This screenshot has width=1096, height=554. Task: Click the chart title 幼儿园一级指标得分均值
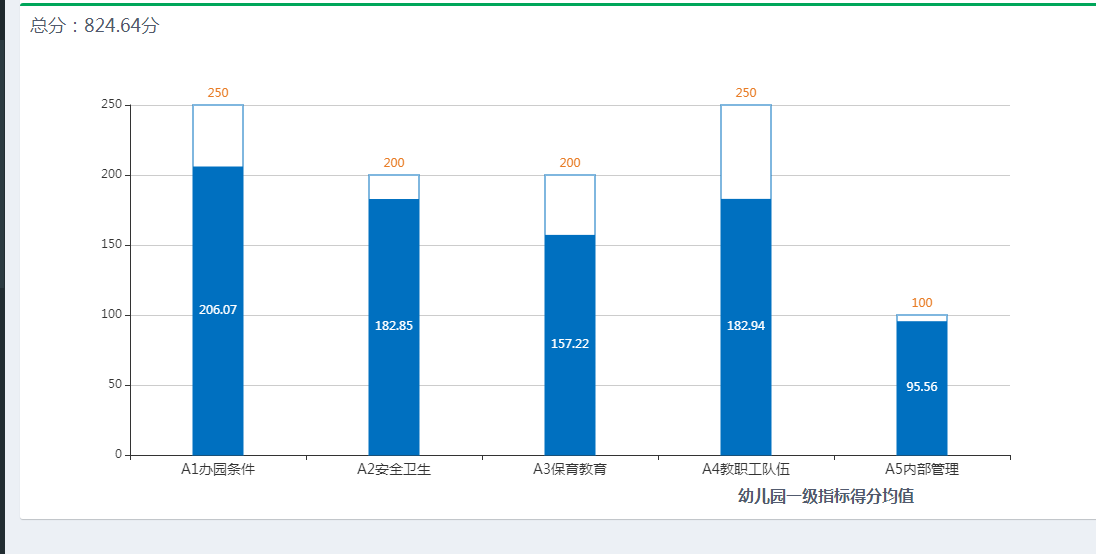click(x=826, y=496)
